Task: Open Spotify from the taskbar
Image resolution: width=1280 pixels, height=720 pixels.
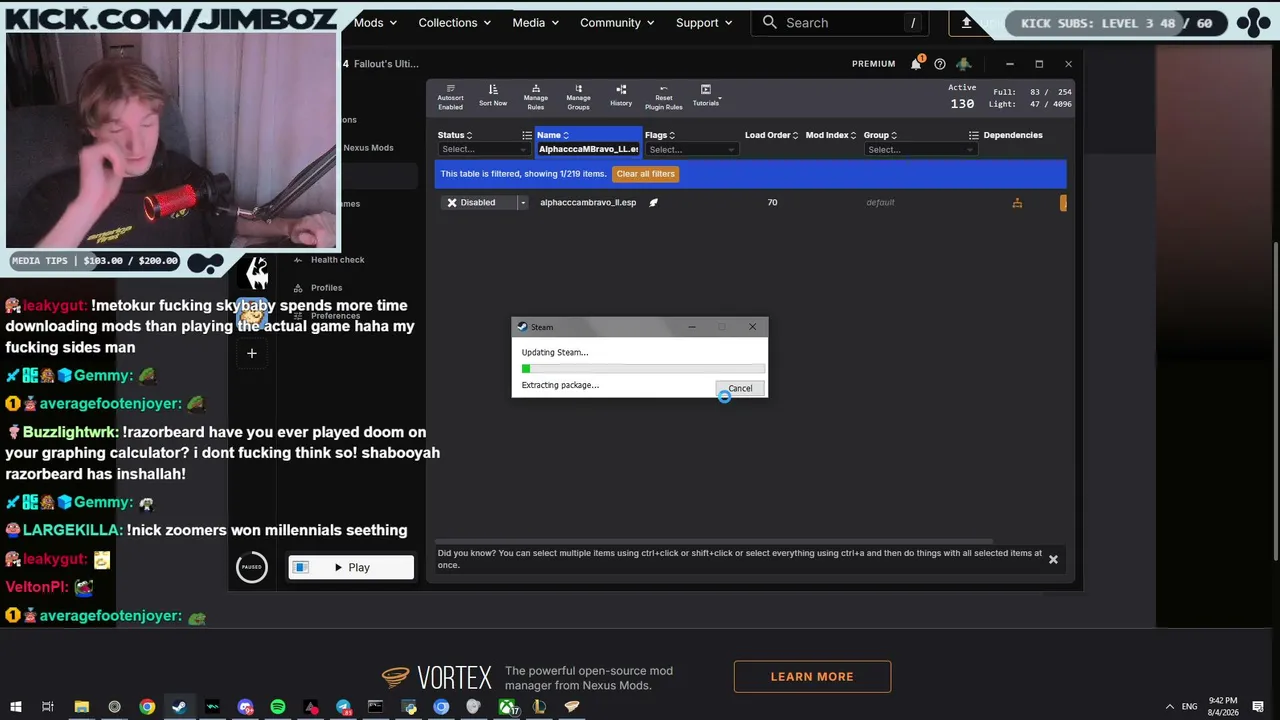Action: coord(278,707)
